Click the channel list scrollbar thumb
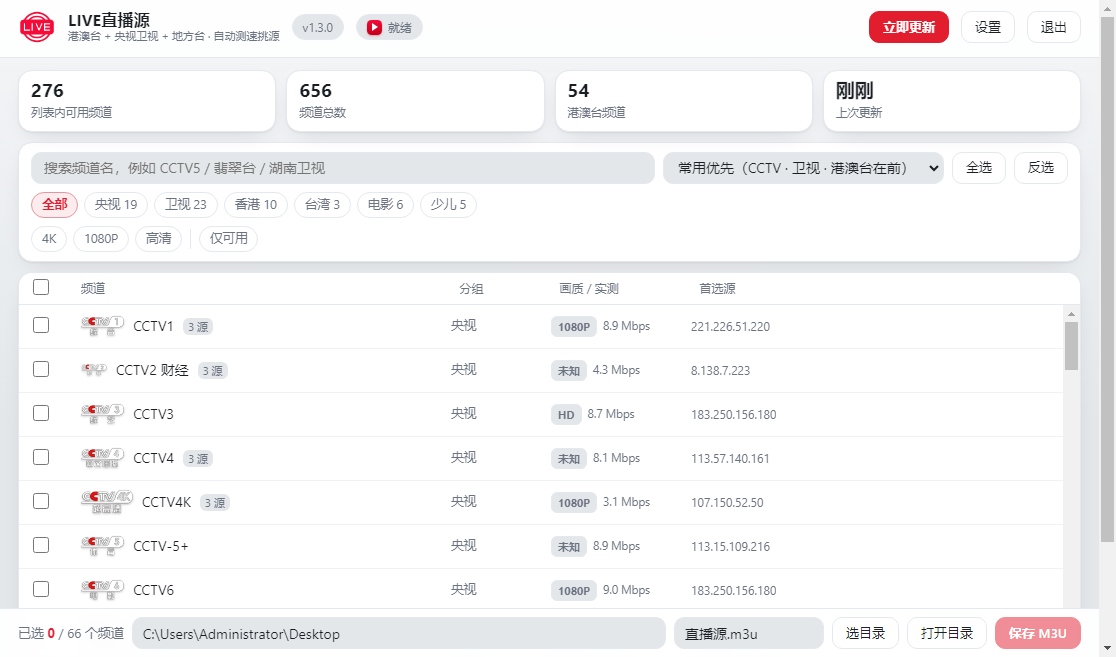Screen dimensions: 1116x657 tap(1071, 346)
